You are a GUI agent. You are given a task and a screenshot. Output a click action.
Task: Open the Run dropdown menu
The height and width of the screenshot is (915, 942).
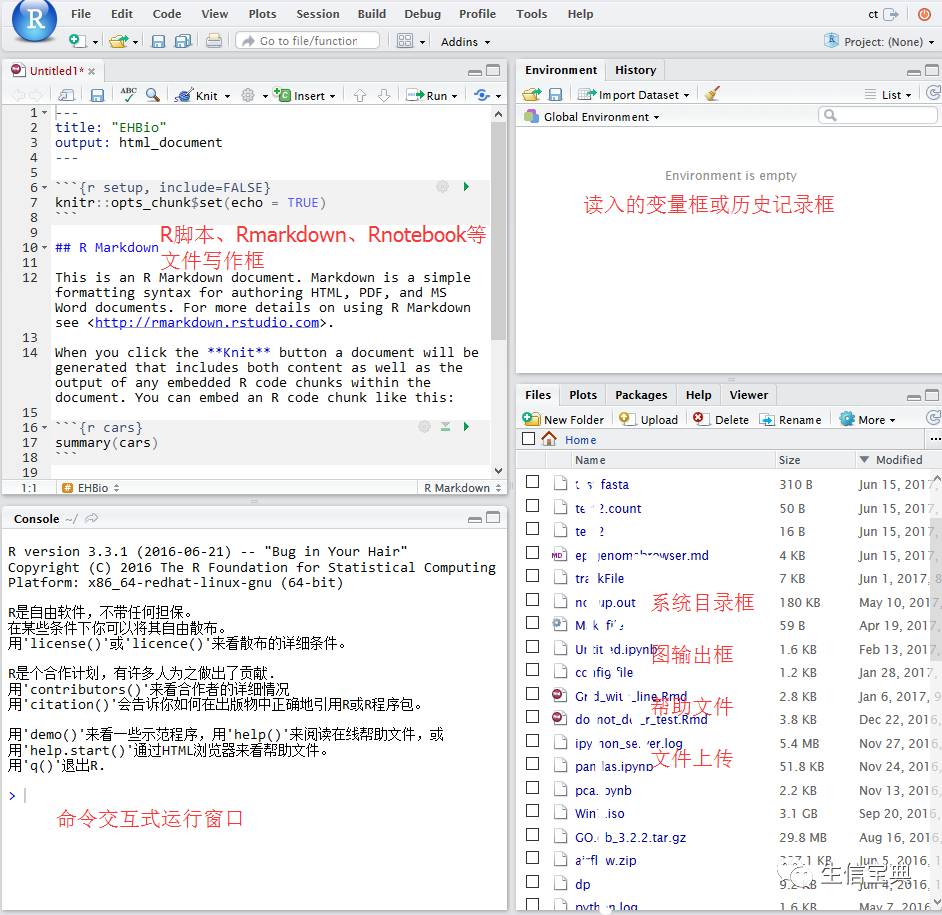click(x=454, y=96)
